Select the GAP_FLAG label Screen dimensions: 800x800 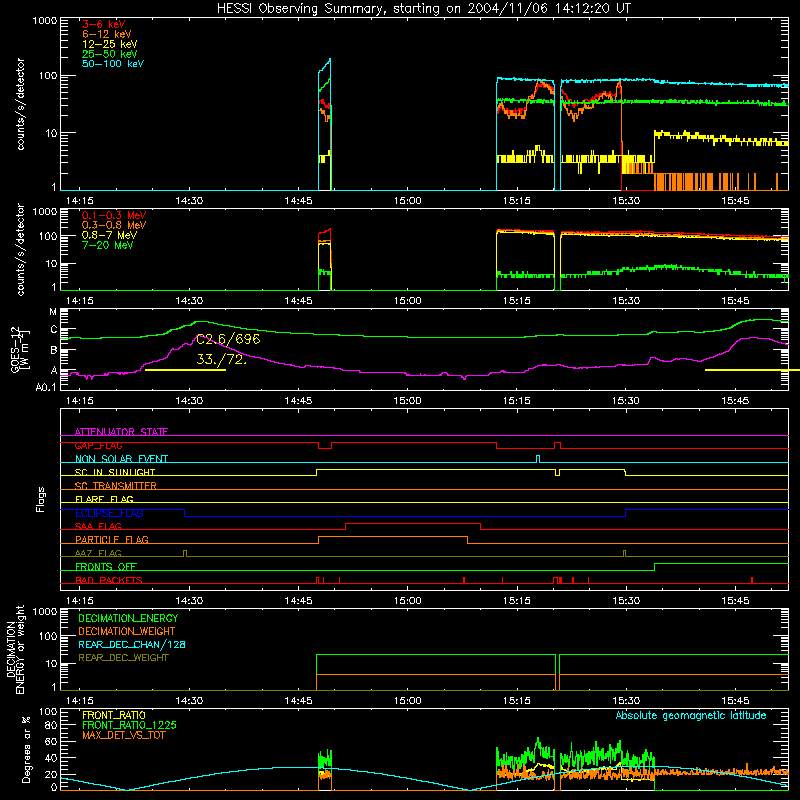pyautogui.click(x=98, y=445)
